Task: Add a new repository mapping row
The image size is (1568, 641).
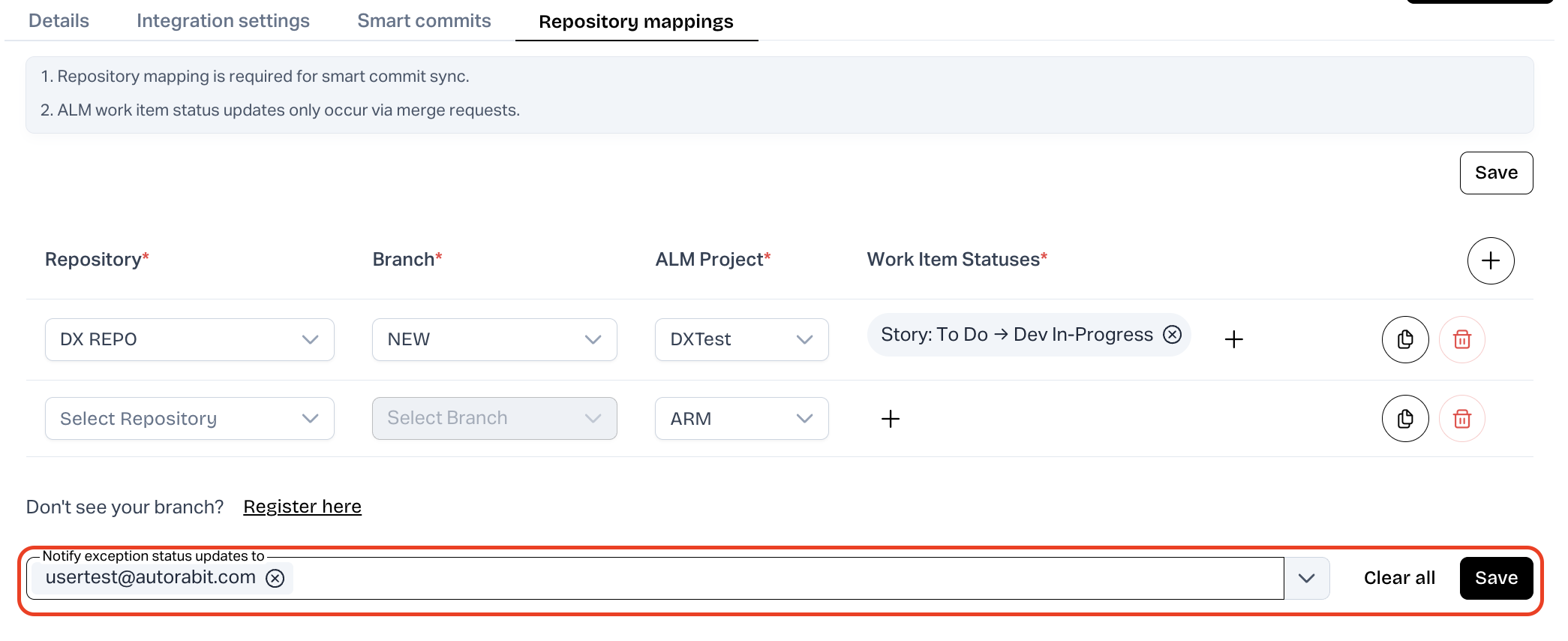Action: [1490, 260]
